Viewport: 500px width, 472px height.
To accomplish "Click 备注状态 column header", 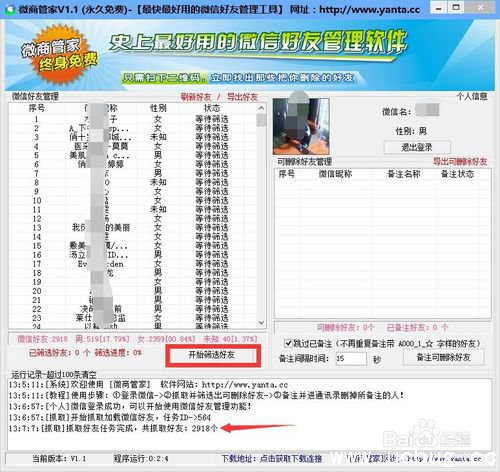I will (457, 174).
